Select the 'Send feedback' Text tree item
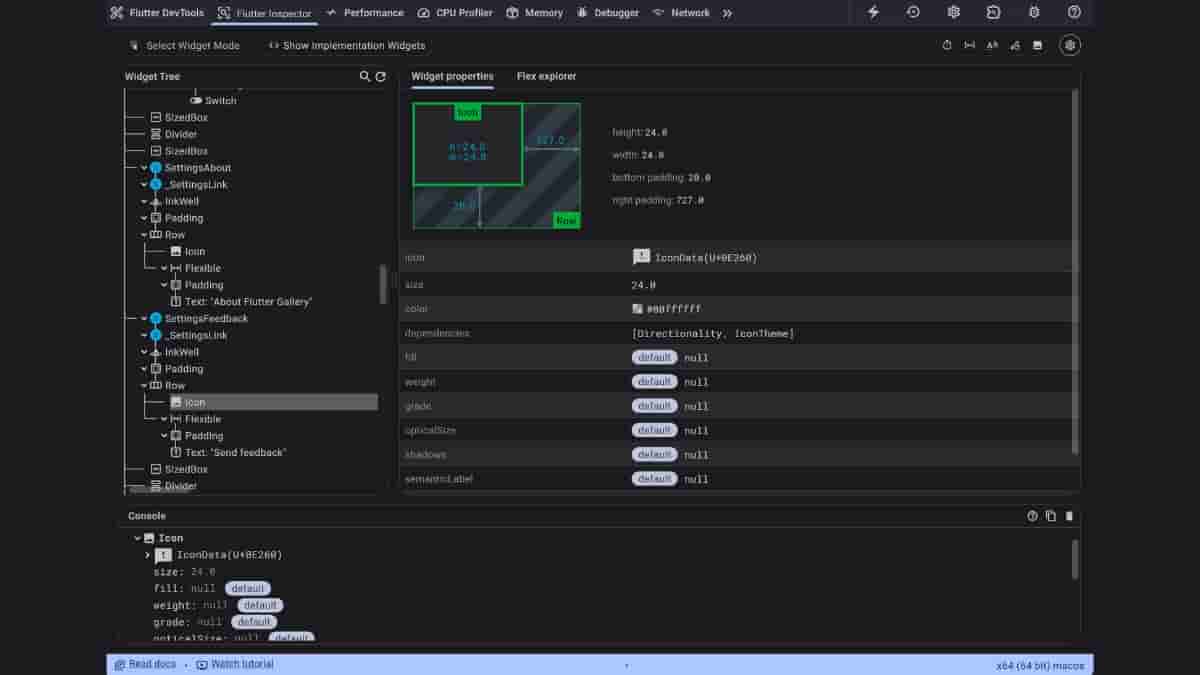Screen dimensions: 1200x675 [x=235, y=453]
